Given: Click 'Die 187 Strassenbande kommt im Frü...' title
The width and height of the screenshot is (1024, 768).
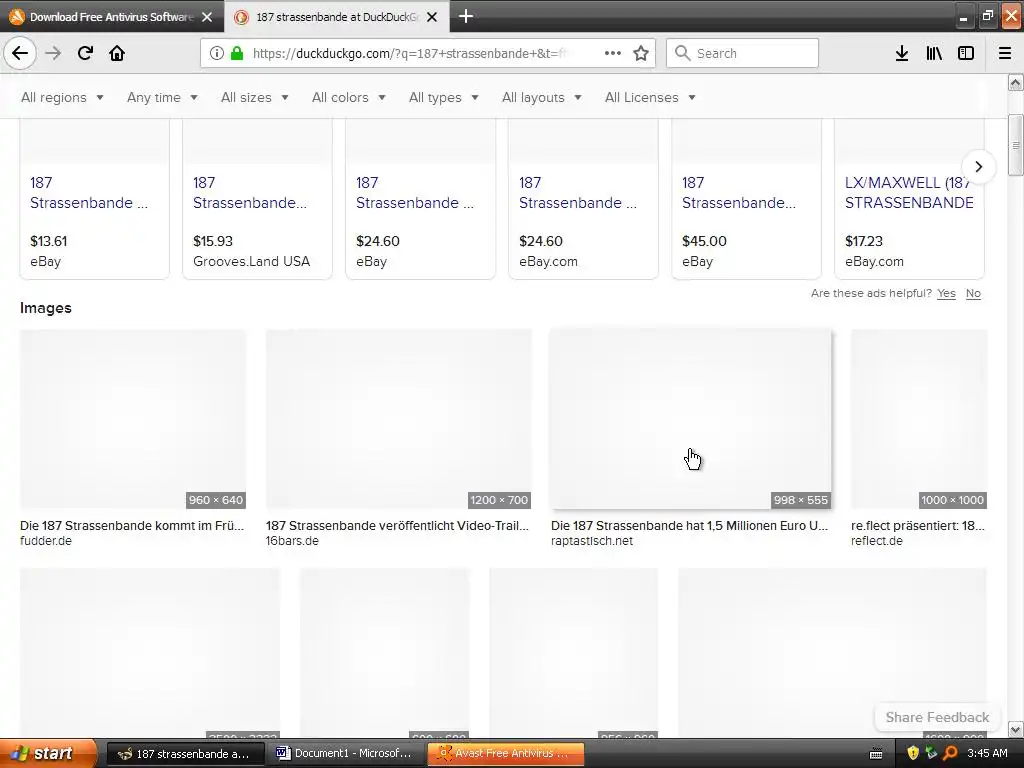Looking at the screenshot, I should point(132,526).
